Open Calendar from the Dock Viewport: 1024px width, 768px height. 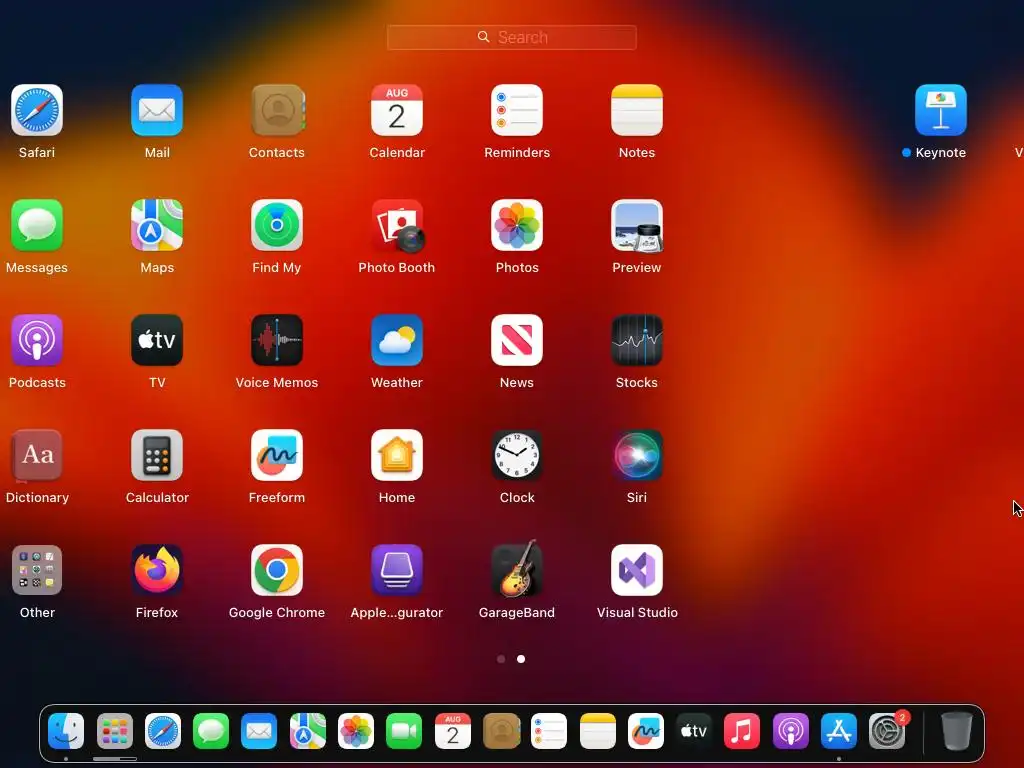[x=453, y=731]
